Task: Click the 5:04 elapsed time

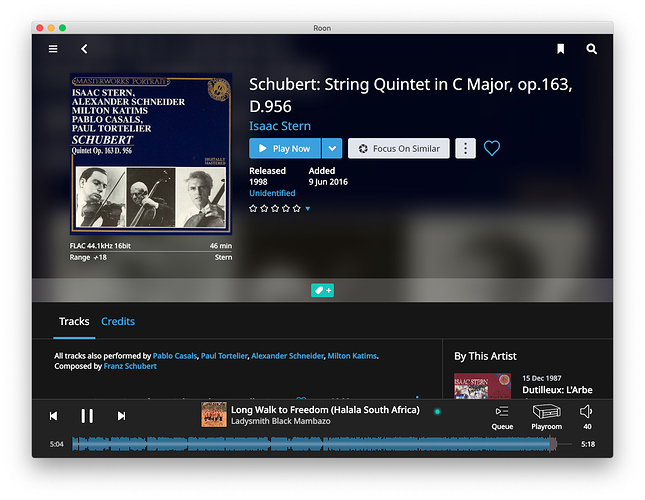Action: pyautogui.click(x=56, y=444)
